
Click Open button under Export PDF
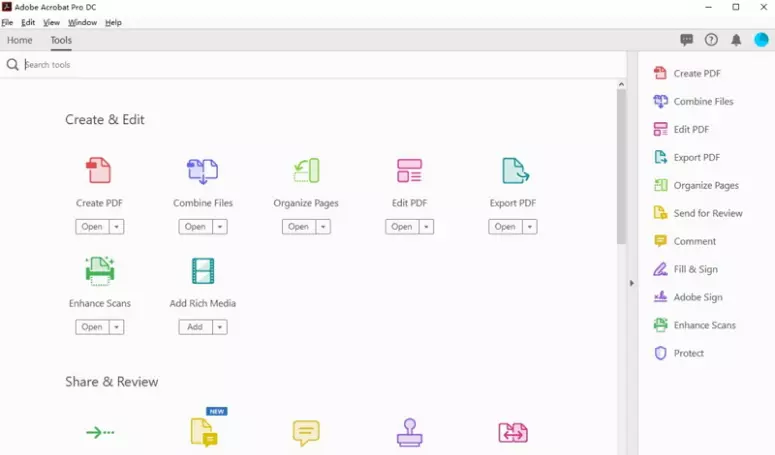pyautogui.click(x=506, y=227)
